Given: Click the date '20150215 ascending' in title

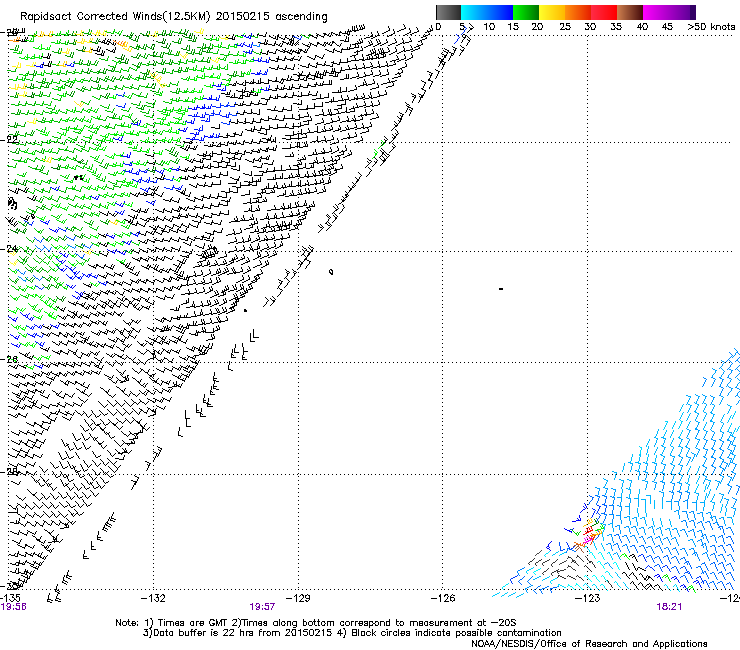Looking at the screenshot, I should [271, 17].
